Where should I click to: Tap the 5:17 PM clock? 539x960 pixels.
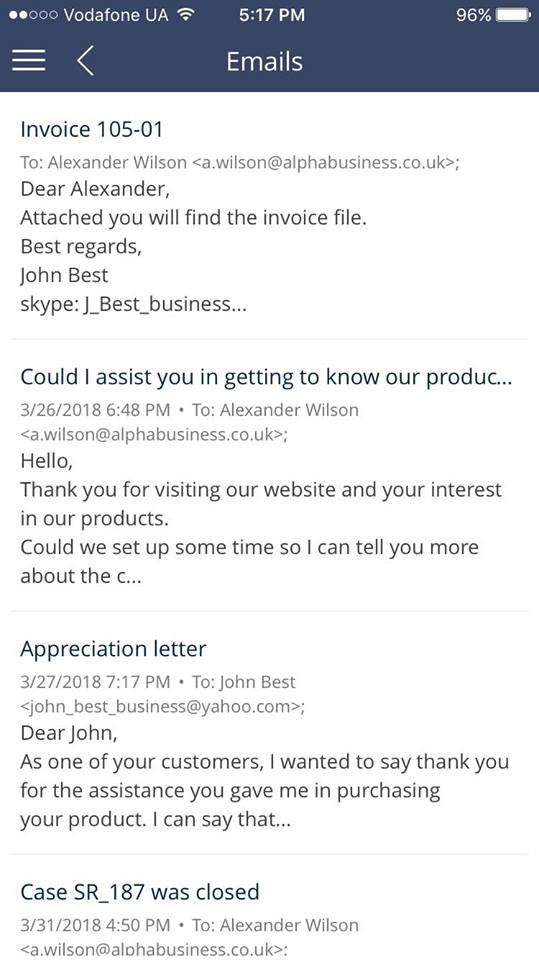tap(272, 15)
